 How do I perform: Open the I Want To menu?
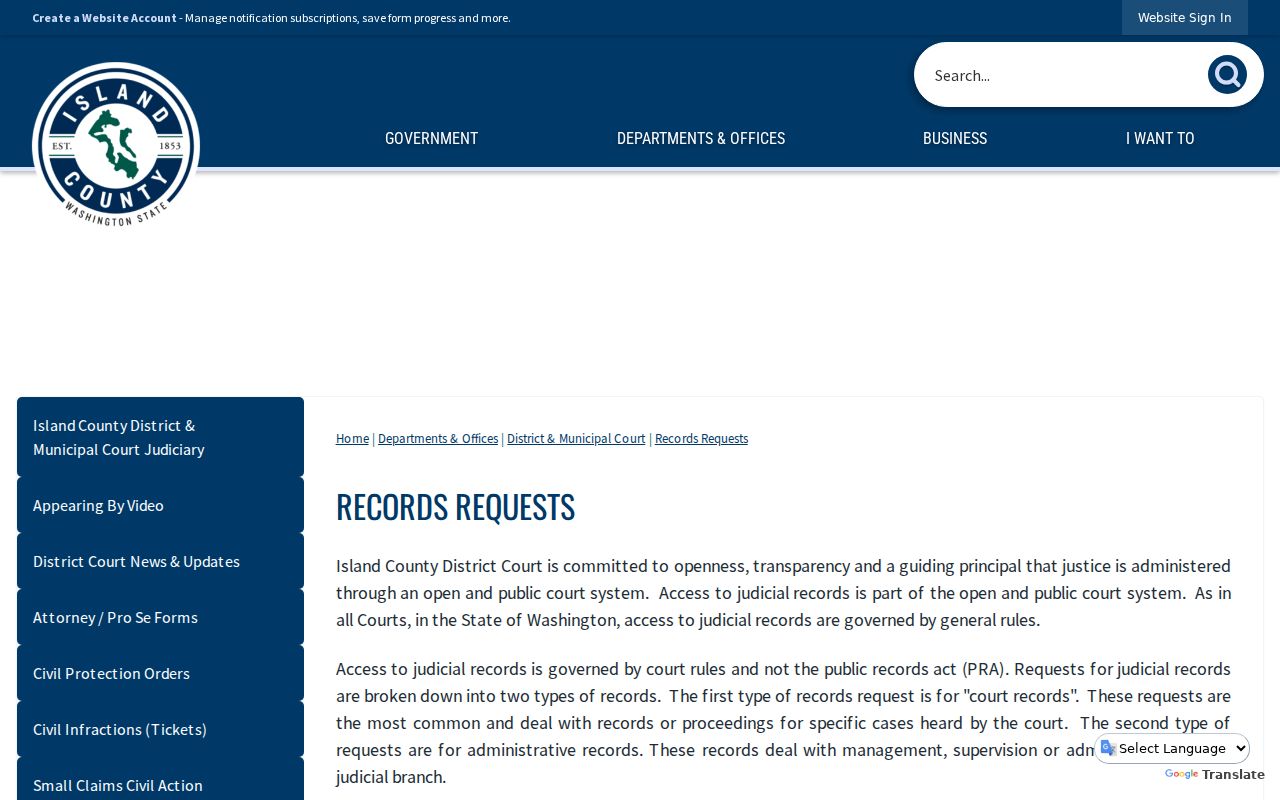[1160, 139]
